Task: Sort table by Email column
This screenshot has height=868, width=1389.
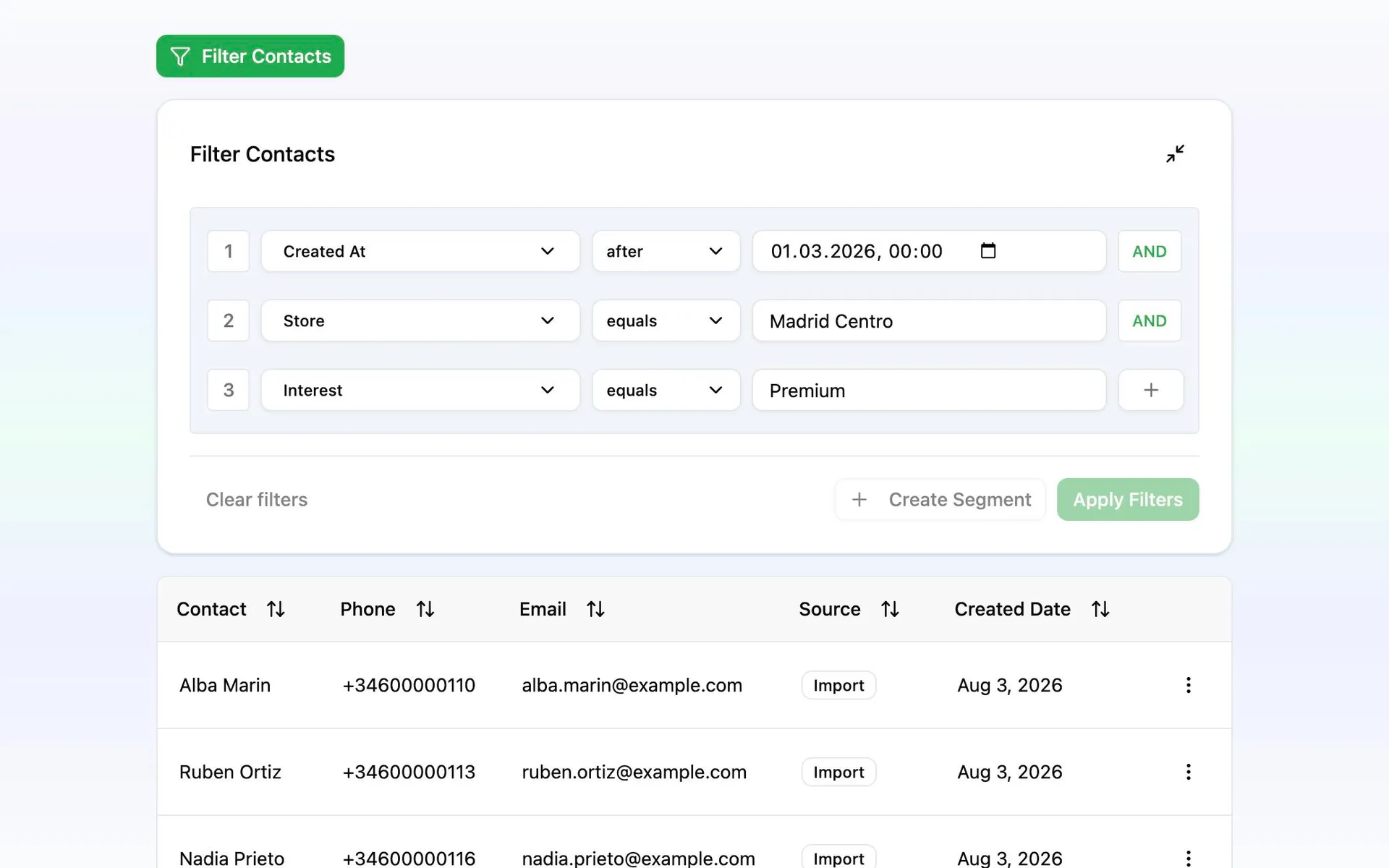Action: tap(595, 609)
